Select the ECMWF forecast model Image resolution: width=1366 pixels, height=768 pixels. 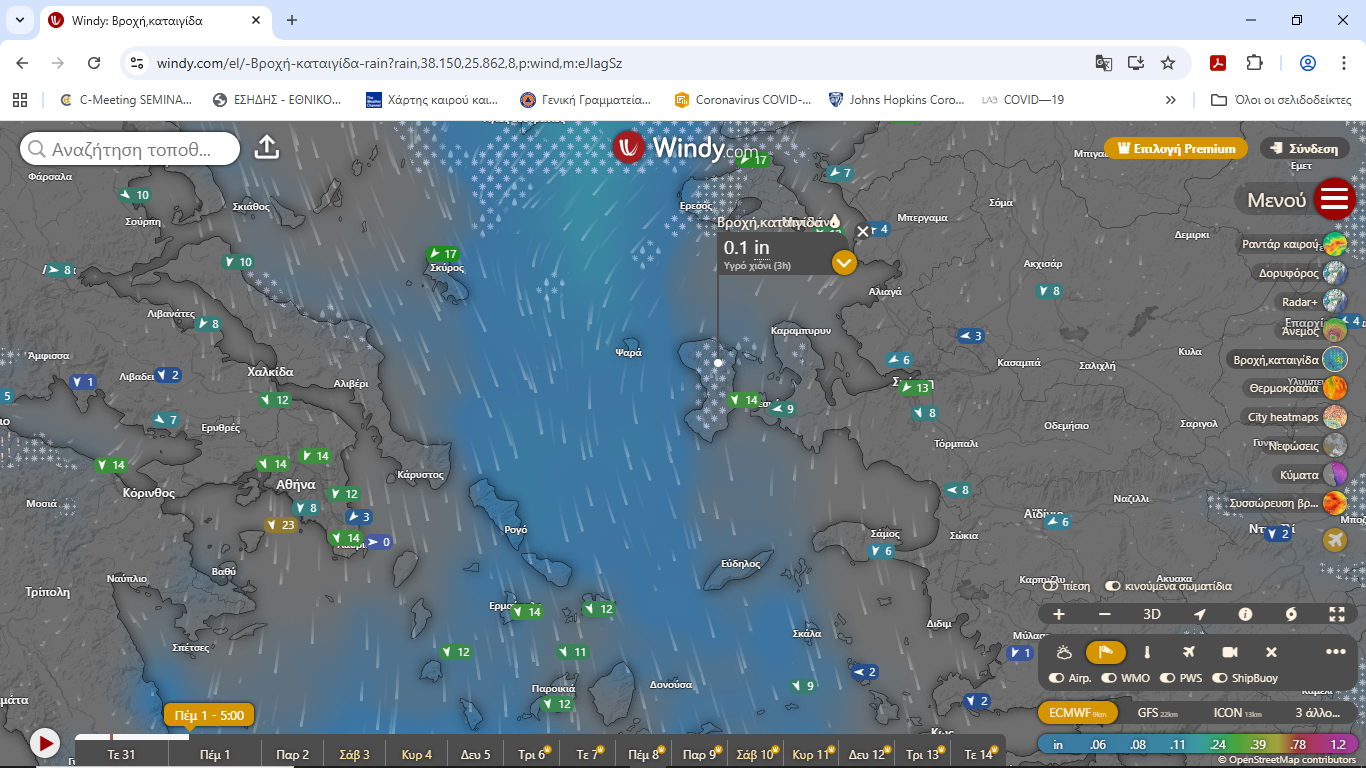pos(1078,713)
